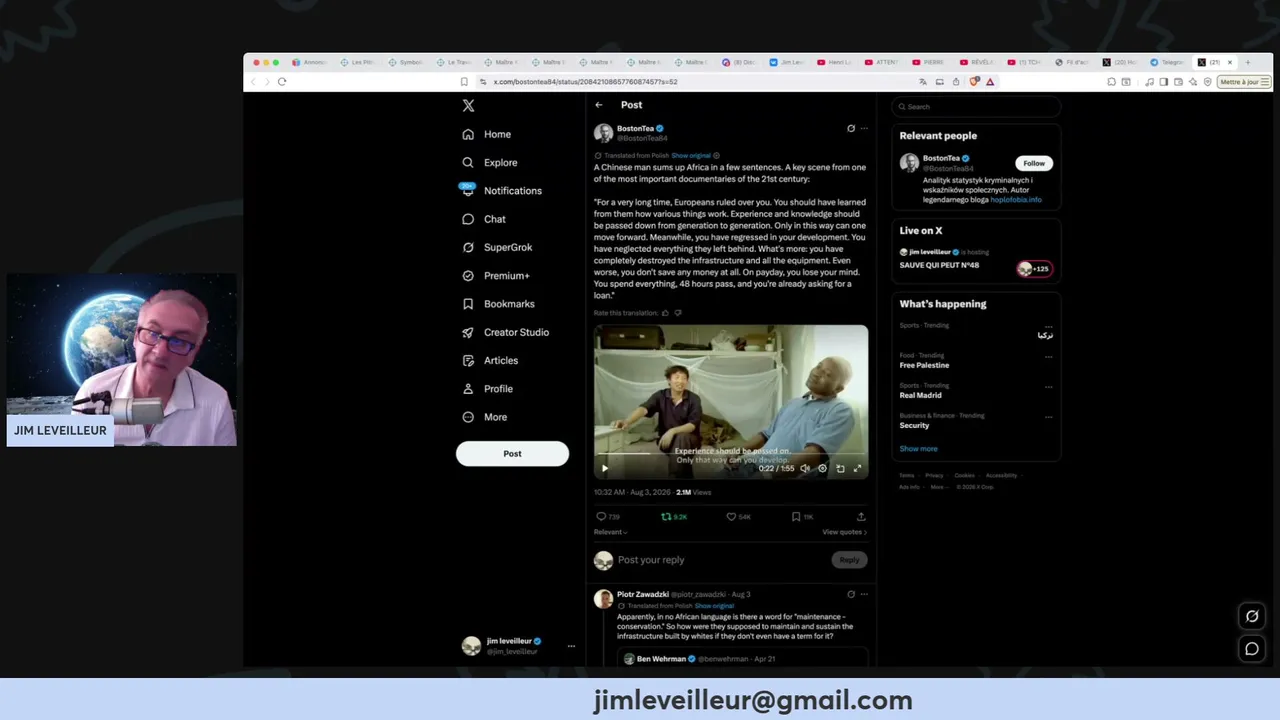This screenshot has width=1280, height=720.
Task: Open the Profile person icon
Action: tap(468, 389)
